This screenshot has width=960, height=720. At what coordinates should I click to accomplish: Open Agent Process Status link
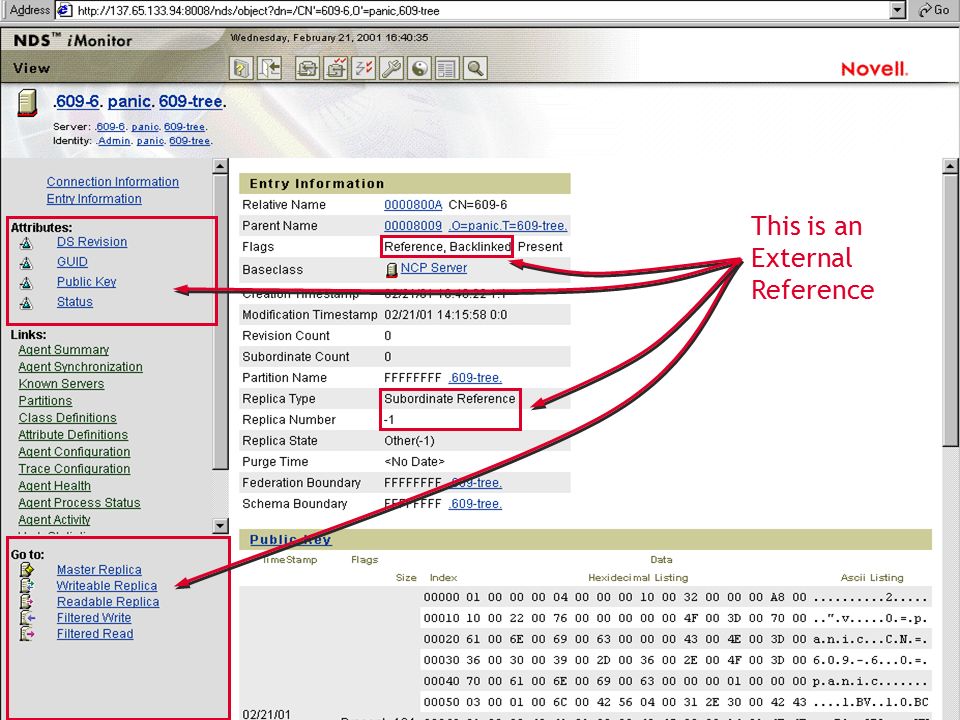tap(79, 503)
